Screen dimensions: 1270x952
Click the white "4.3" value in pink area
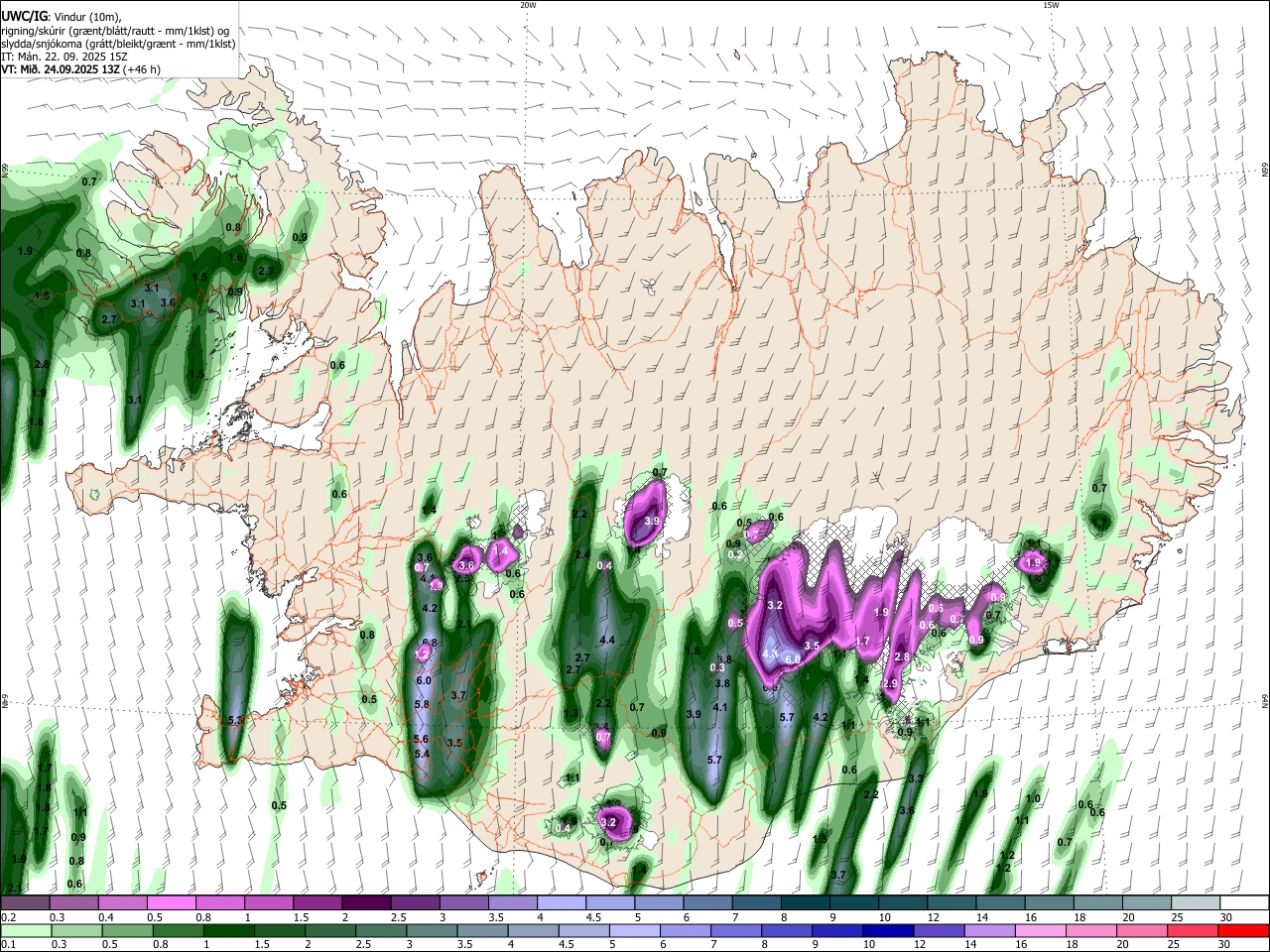coord(770,654)
